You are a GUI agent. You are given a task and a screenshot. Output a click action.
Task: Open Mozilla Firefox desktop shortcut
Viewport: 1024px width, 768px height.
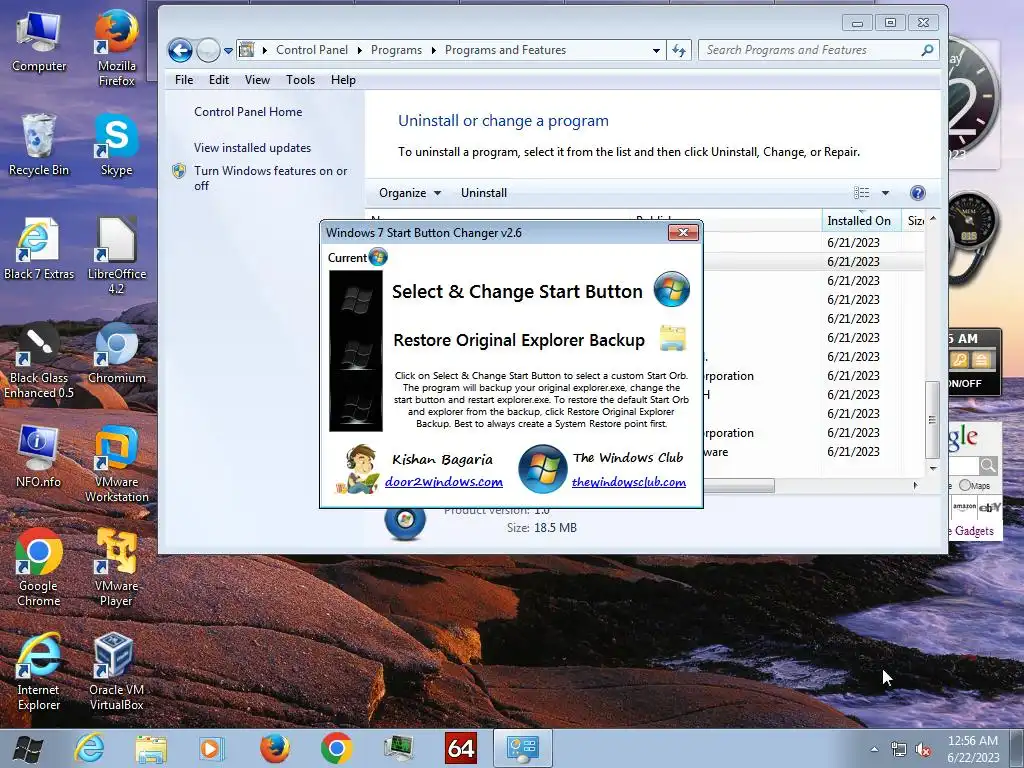coord(116,47)
